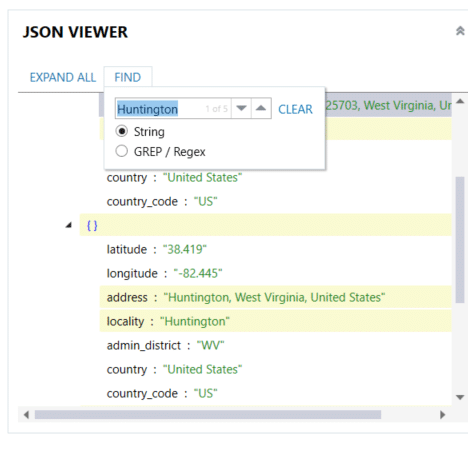Image resolution: width=469 pixels, height=460 pixels.
Task: Click the scroll left arrow of horizontal scrollbar
Action: pos(26,415)
